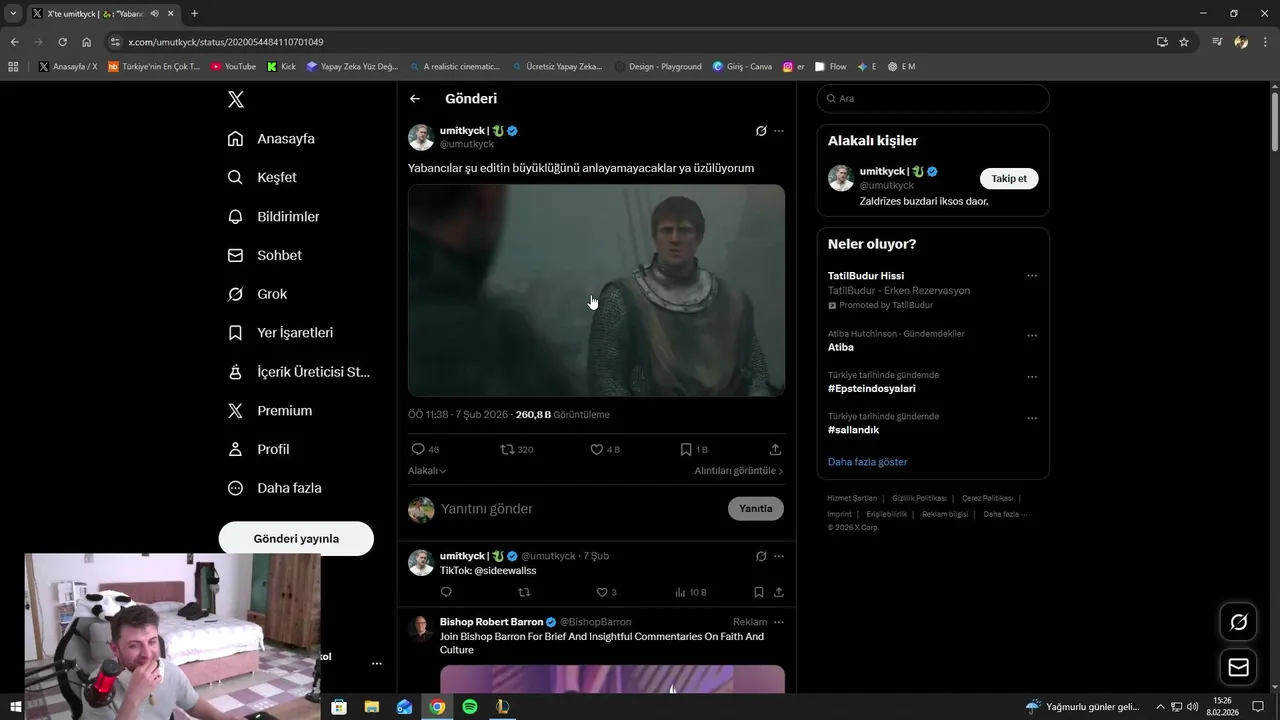Open options for #sallandık trend
This screenshot has height=720, width=1280.
tap(1032, 418)
